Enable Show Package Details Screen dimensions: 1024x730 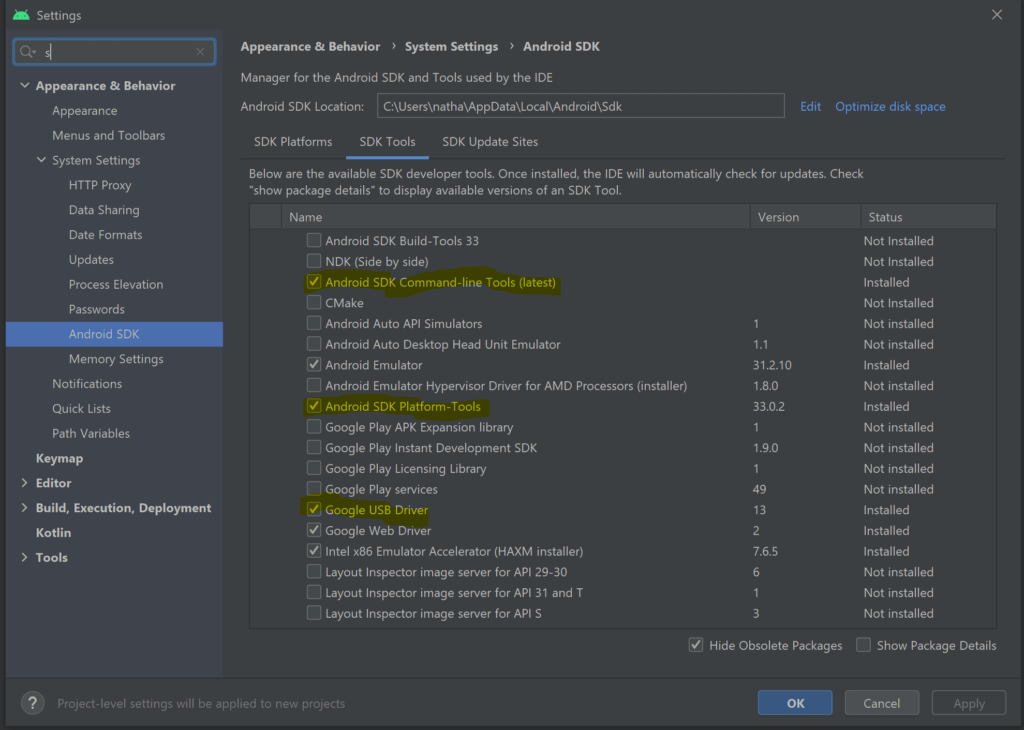click(863, 645)
